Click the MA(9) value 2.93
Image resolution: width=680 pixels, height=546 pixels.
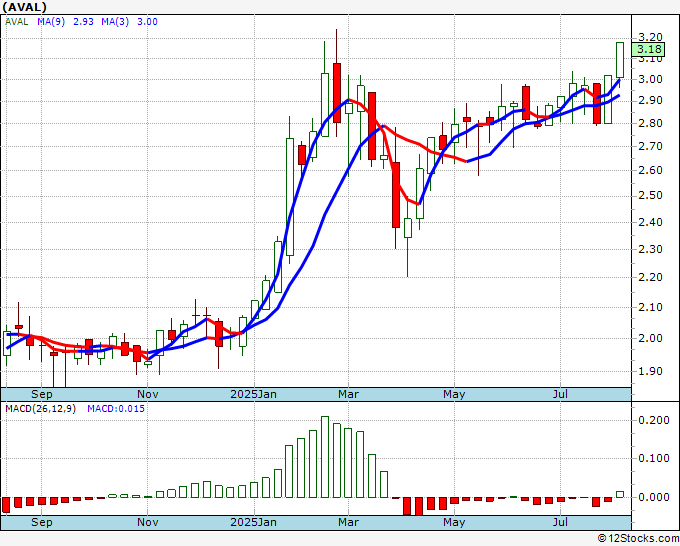[x=83, y=22]
